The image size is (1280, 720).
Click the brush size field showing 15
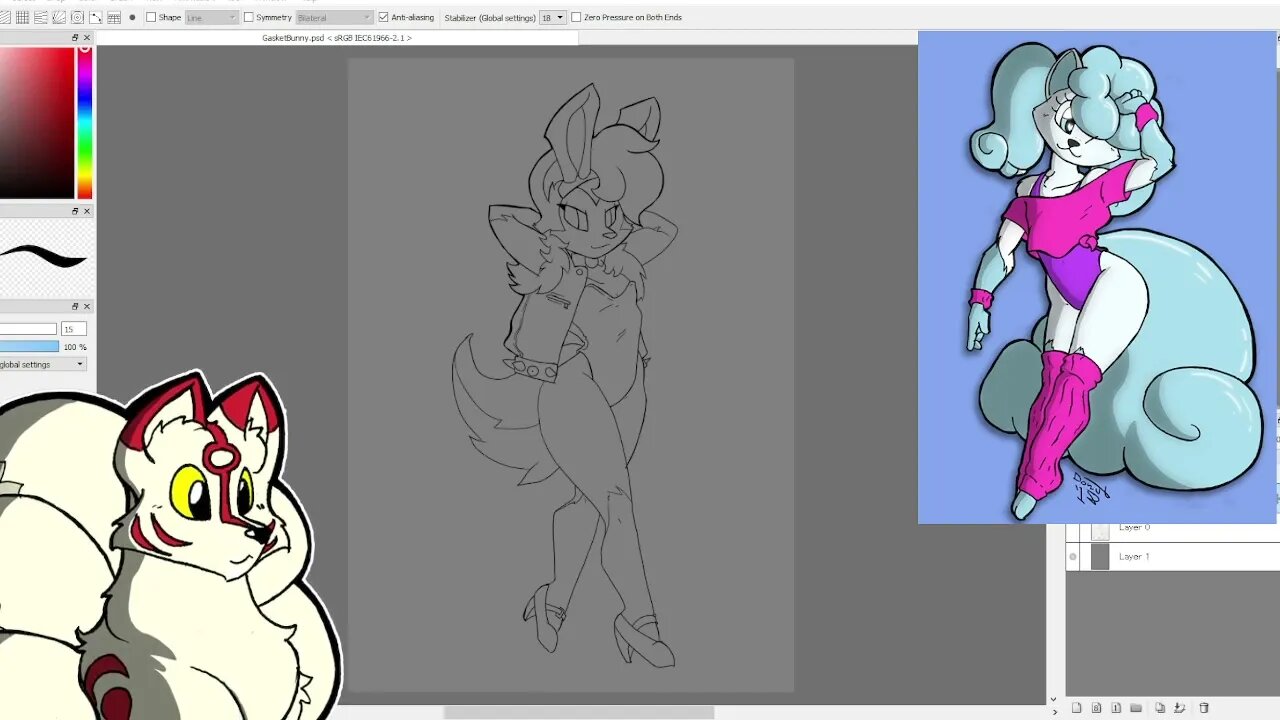click(x=74, y=329)
